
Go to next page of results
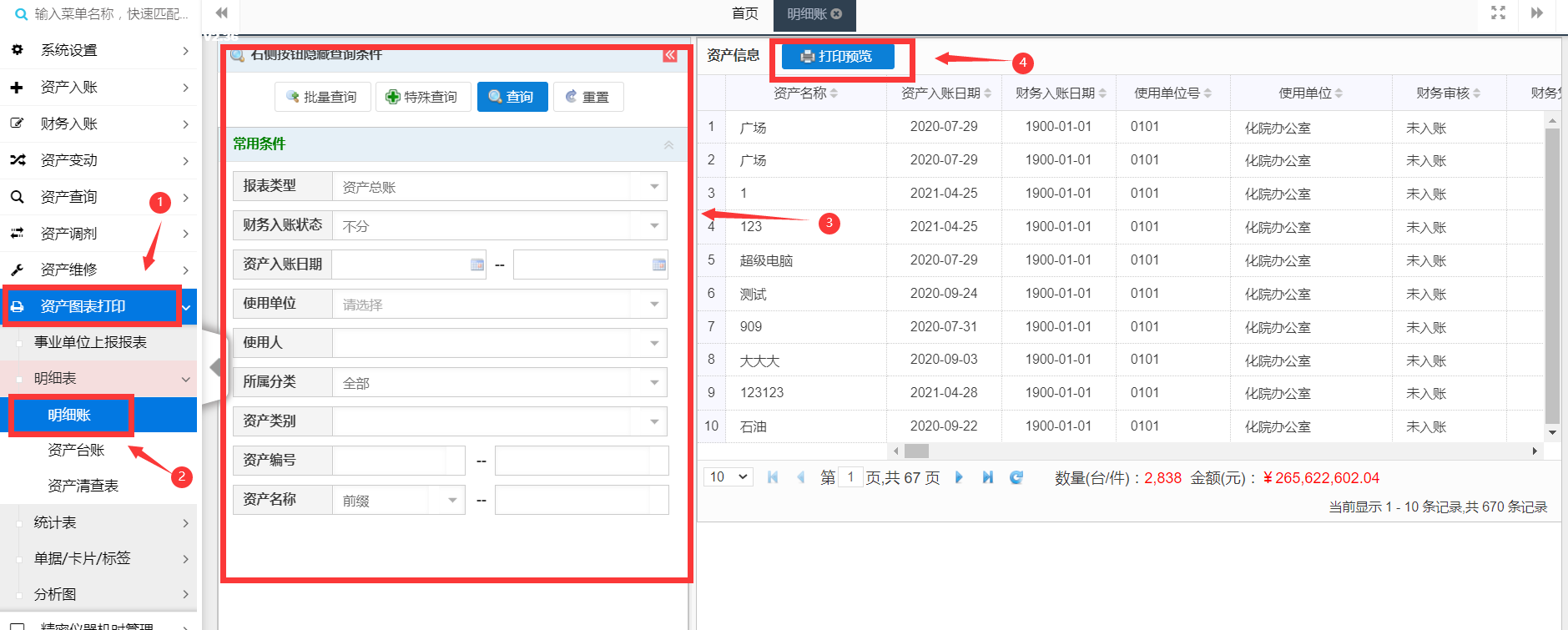click(959, 477)
